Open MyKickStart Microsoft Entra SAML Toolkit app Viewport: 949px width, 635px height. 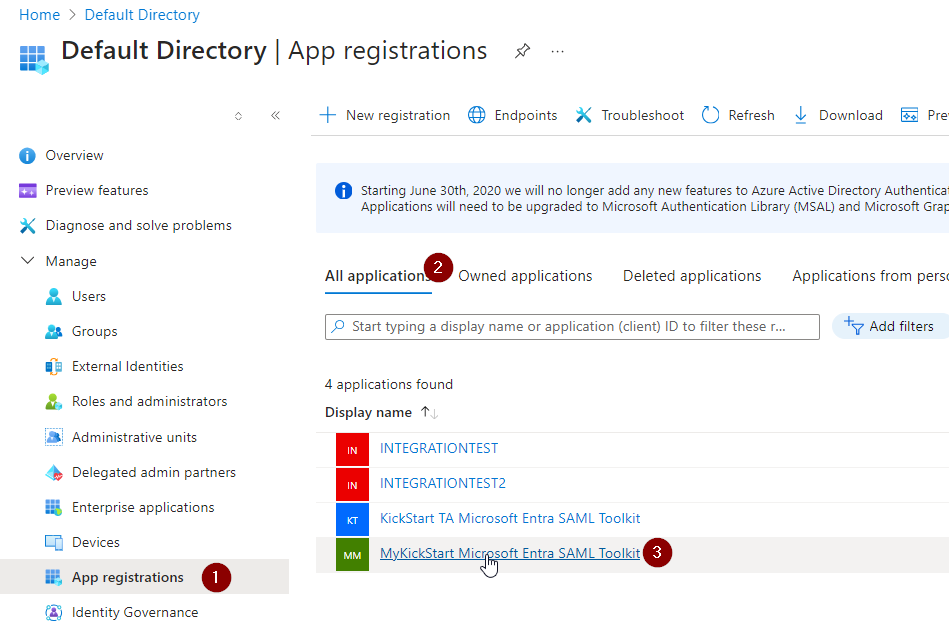[509, 553]
